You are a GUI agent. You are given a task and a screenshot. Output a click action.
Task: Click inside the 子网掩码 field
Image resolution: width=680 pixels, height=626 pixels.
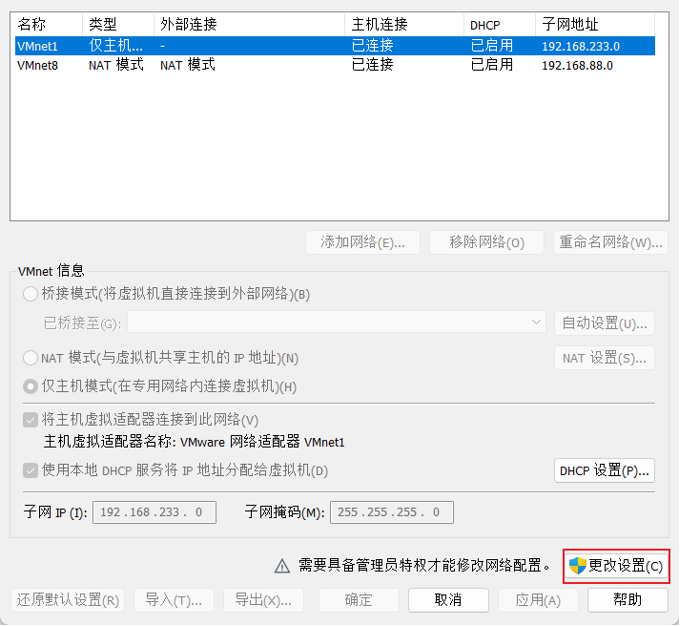(x=392, y=512)
